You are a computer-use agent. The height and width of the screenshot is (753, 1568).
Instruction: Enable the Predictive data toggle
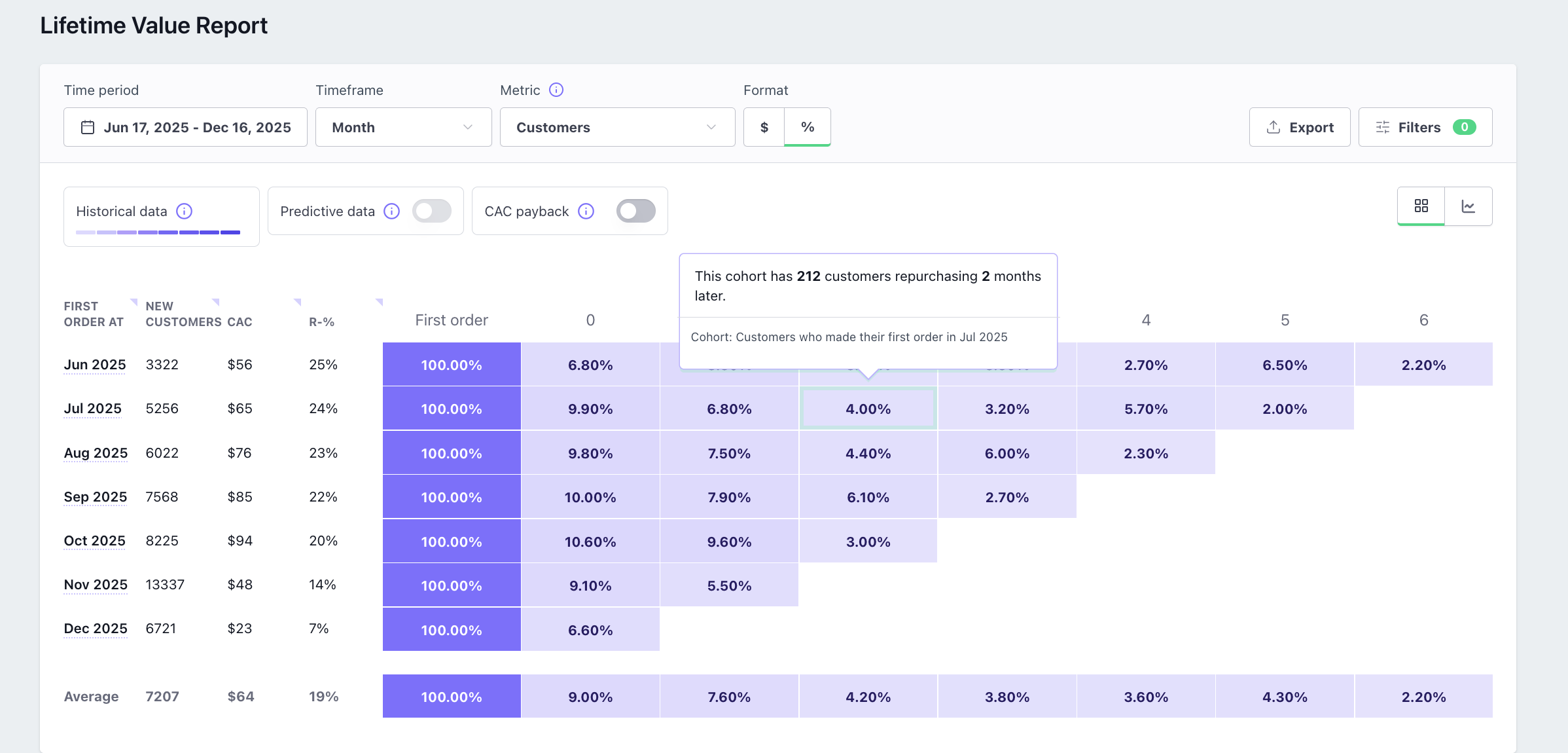[x=432, y=211]
